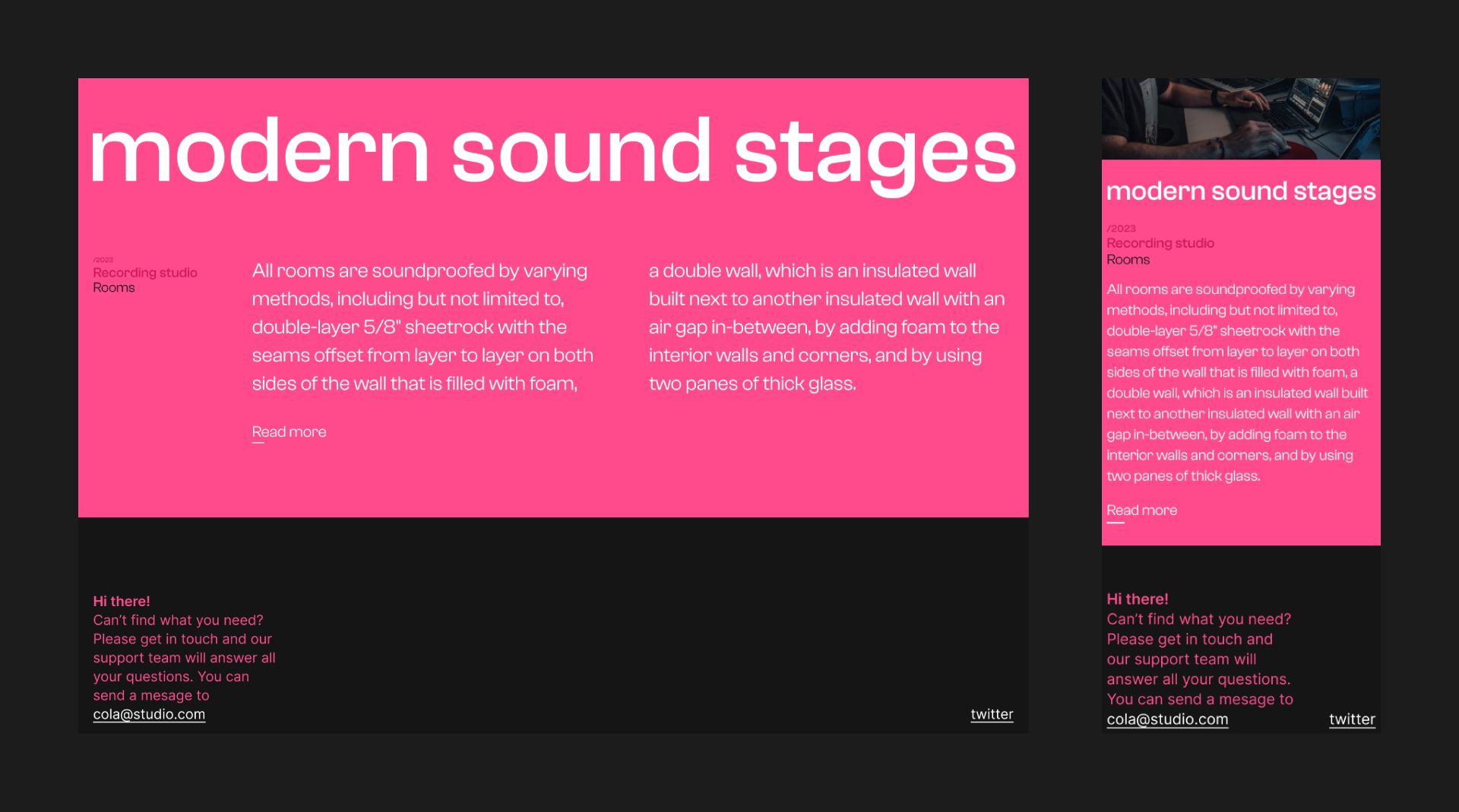Click "Read more" in the narrow mobile layout
Screen dimensions: 1459x812
1141,510
